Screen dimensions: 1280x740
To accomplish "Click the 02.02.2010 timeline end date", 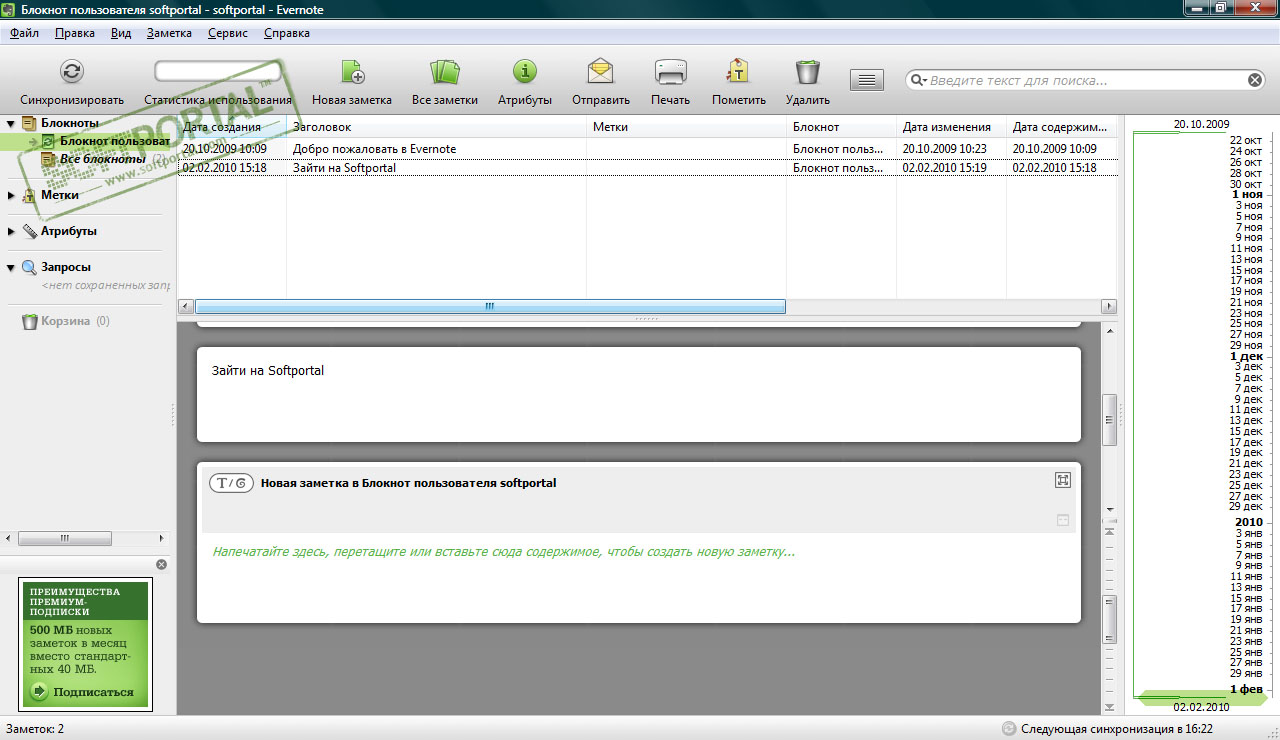I will 1201,707.
